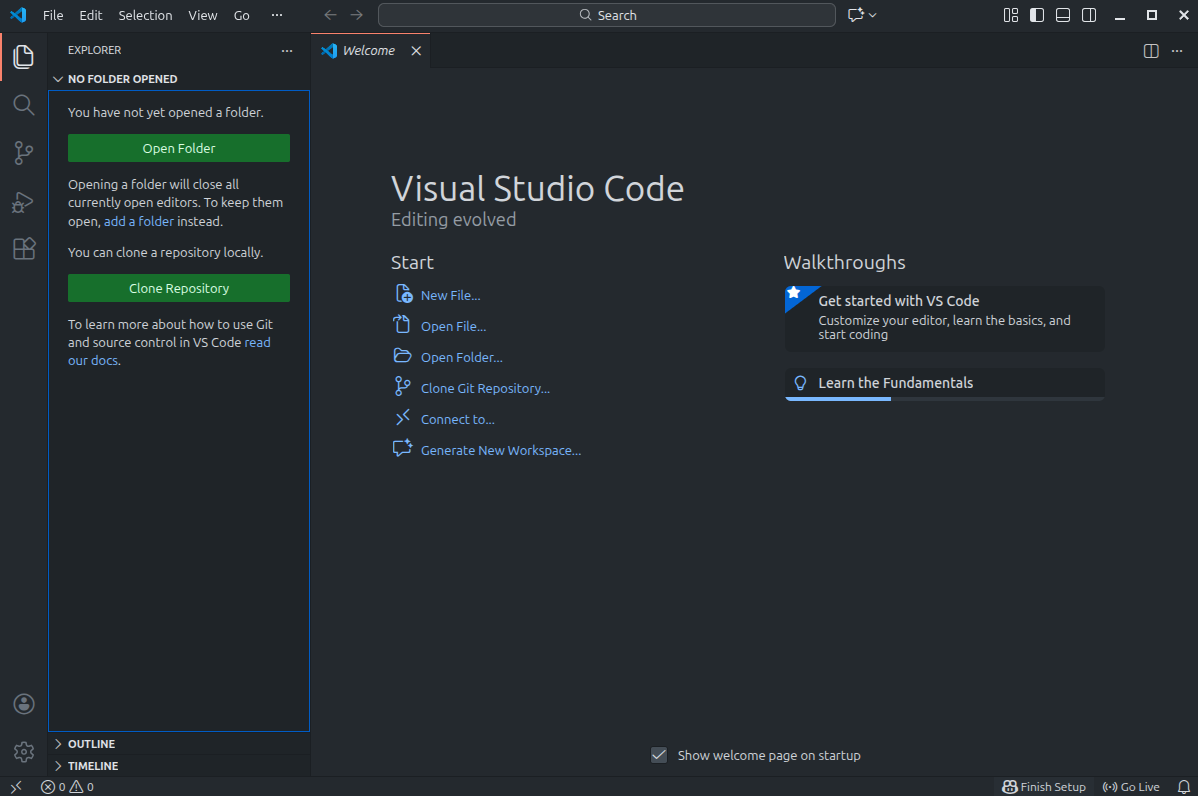The width and height of the screenshot is (1198, 796).
Task: Toggle the Show welcome page on startup checkbox
Action: click(659, 755)
